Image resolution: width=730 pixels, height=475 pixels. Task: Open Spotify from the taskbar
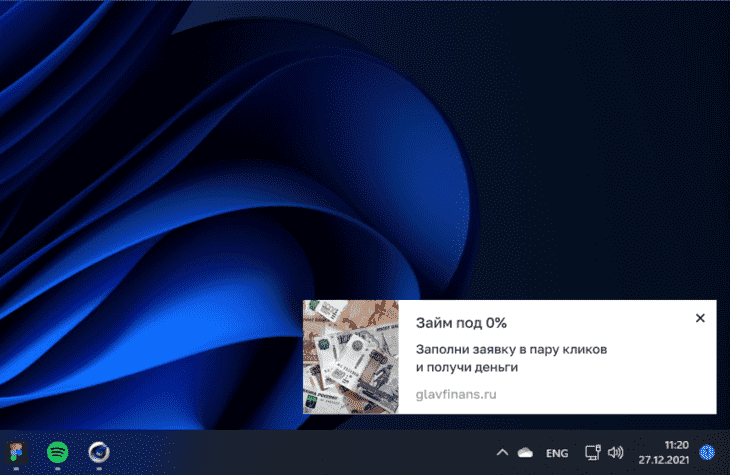pyautogui.click(x=58, y=452)
